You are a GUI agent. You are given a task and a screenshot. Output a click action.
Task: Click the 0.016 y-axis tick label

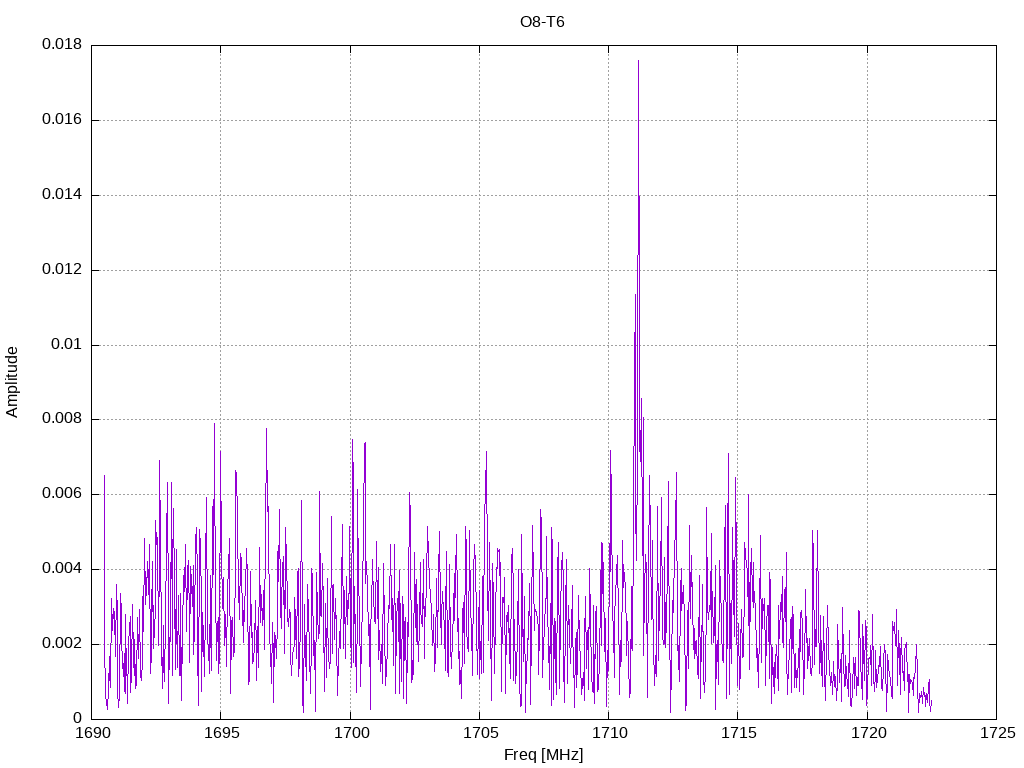click(x=62, y=120)
